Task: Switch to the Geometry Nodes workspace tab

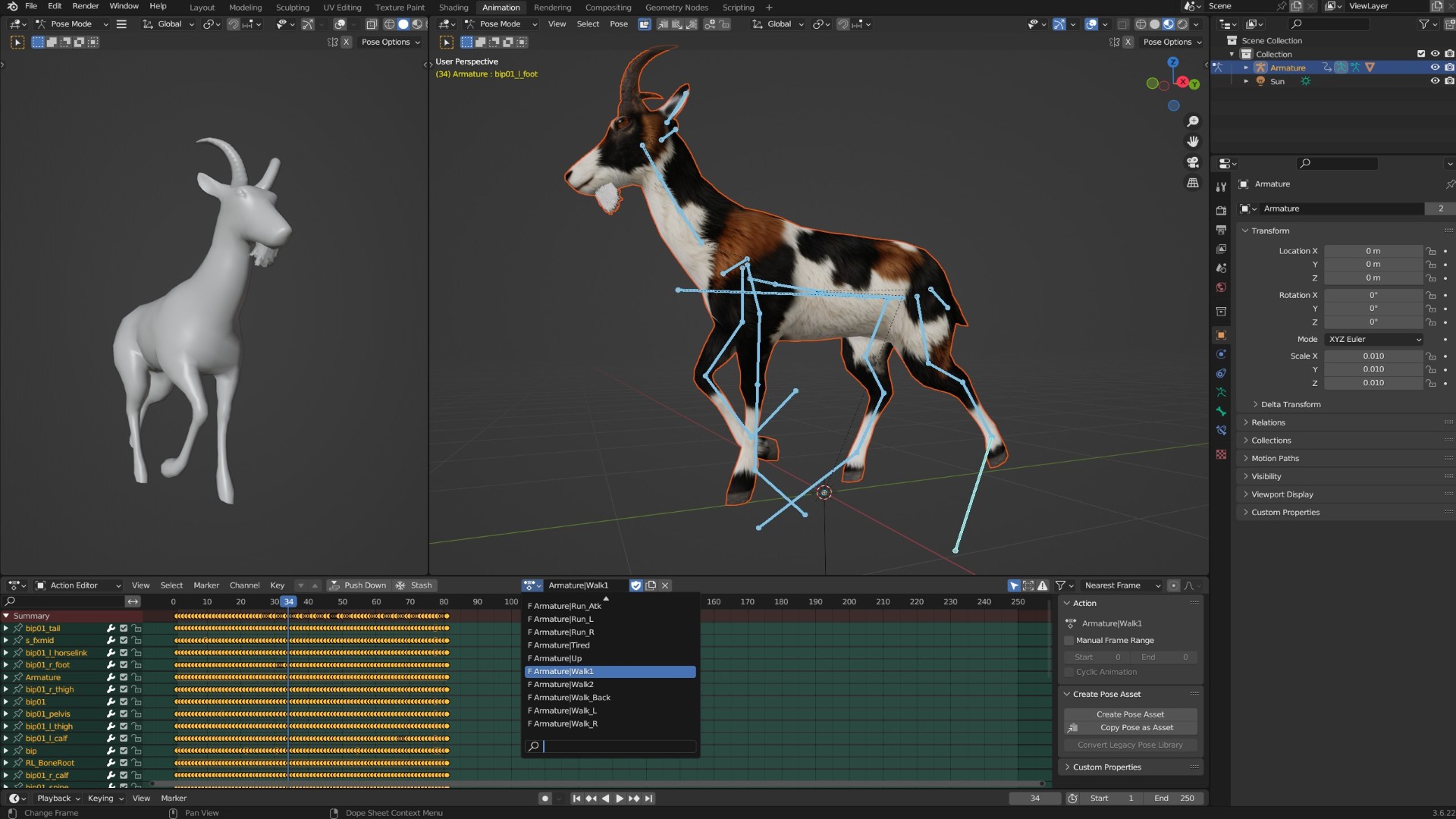Action: point(676,8)
